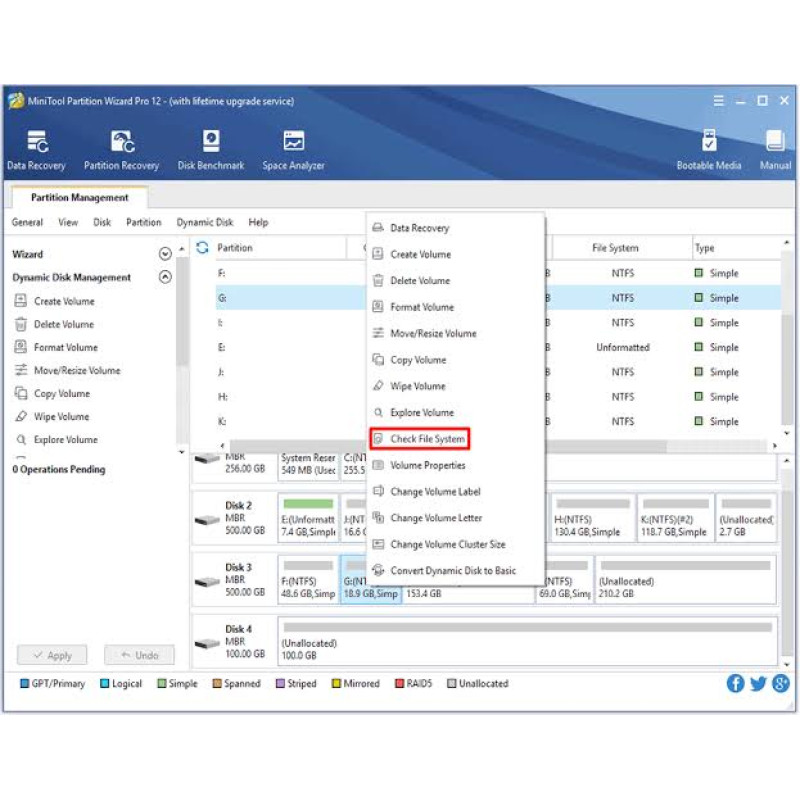The image size is (800, 800).
Task: Switch to Partition Management tab
Action: click(x=80, y=197)
